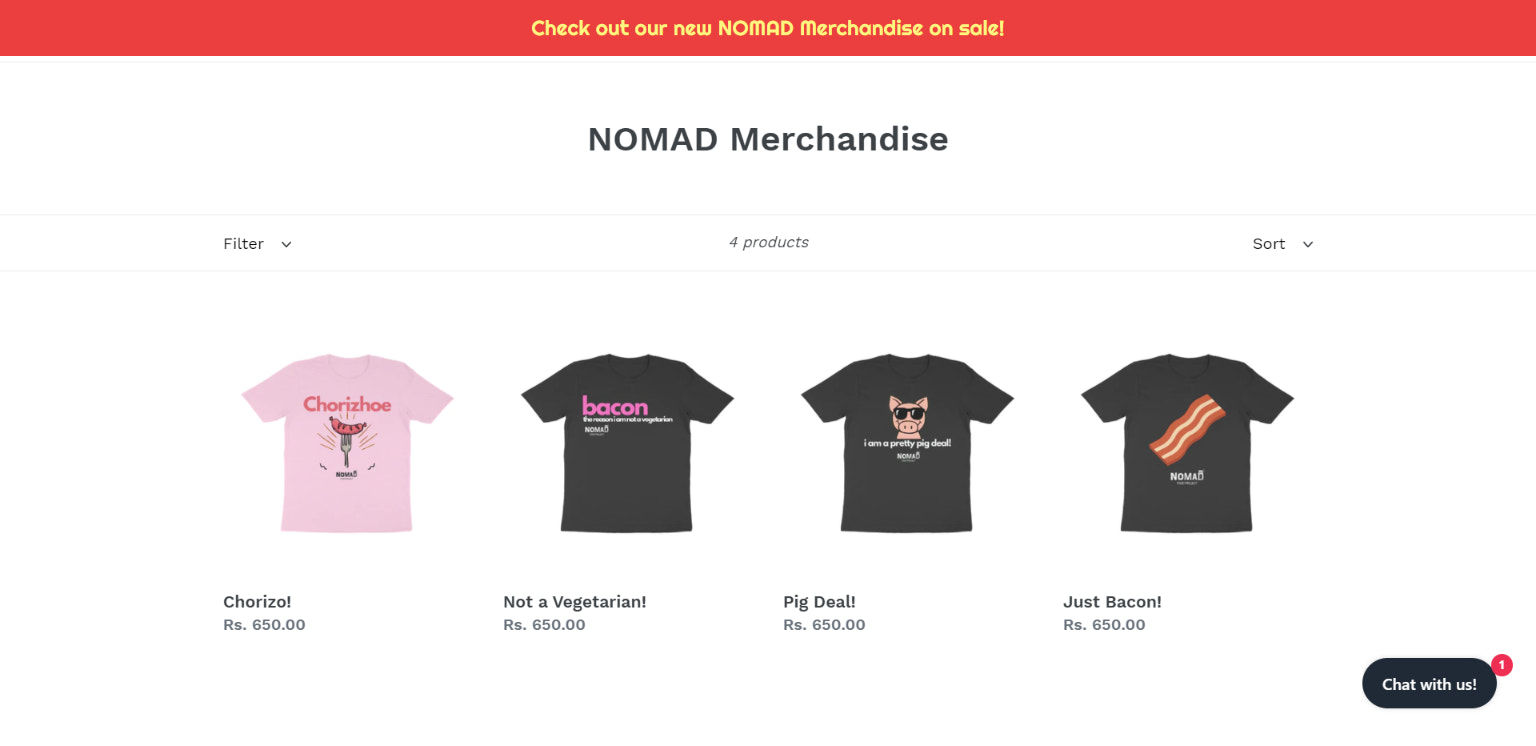
Task: Open the Just Bacon! product title link
Action: point(1112,602)
